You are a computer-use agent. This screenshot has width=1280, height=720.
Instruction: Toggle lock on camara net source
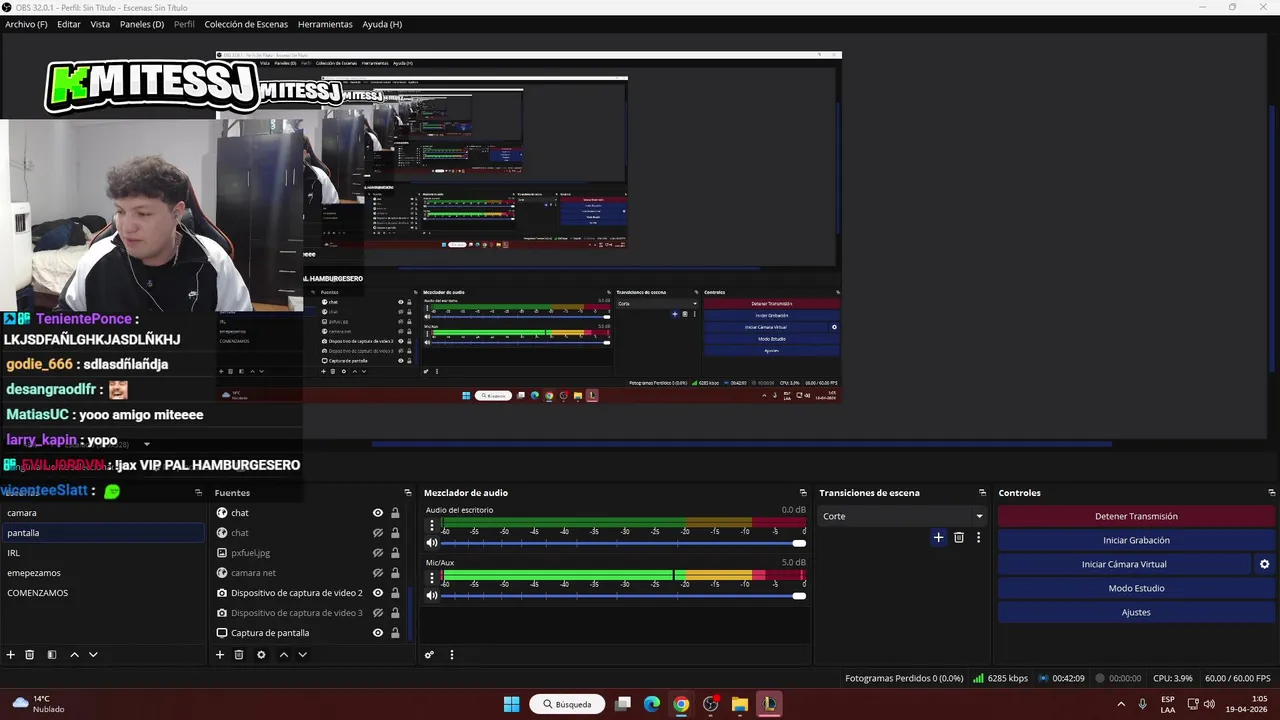tap(395, 573)
